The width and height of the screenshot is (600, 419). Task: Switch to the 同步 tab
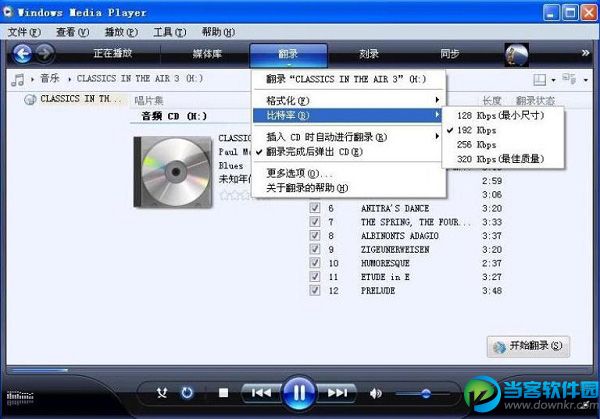click(450, 54)
